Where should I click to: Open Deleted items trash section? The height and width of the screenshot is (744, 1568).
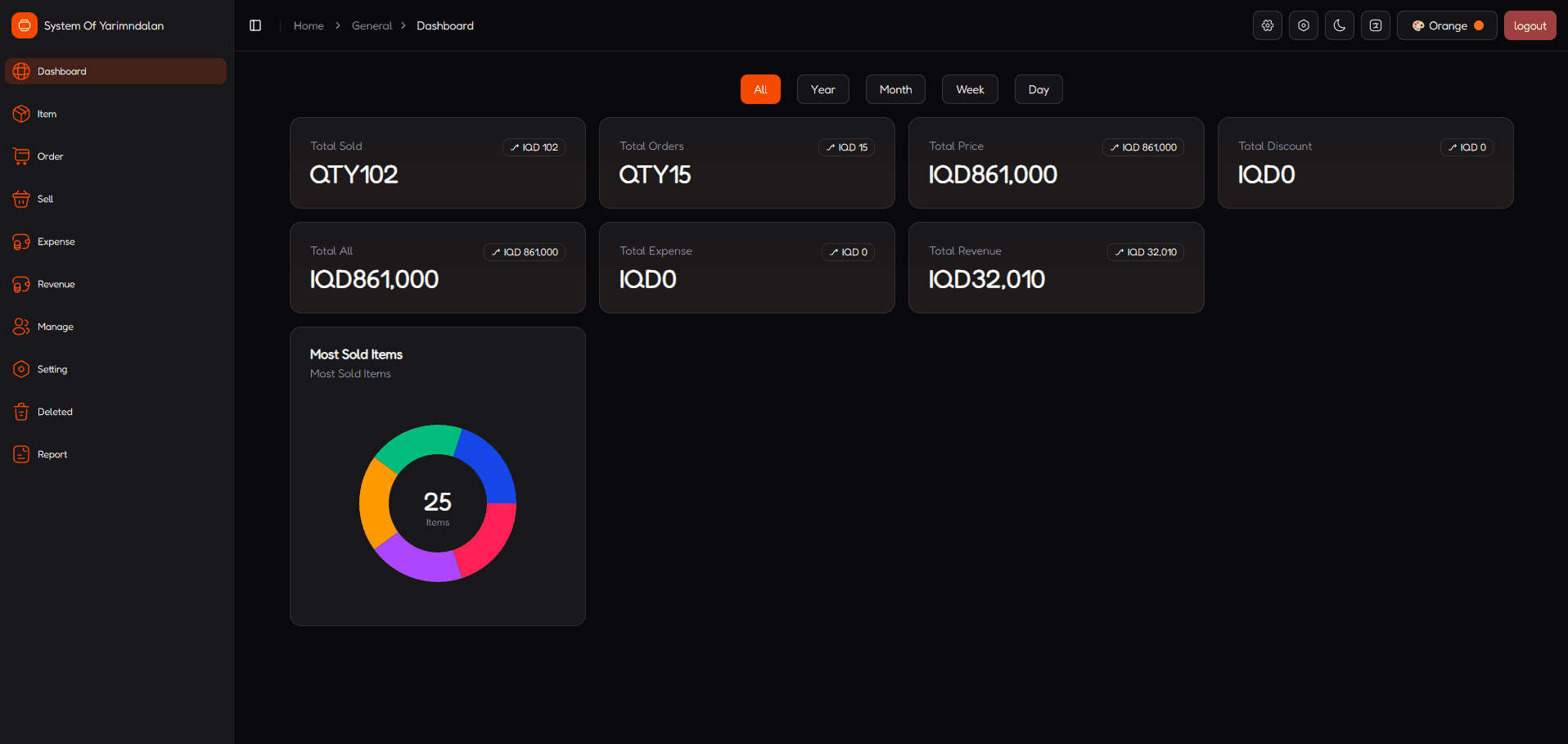55,412
